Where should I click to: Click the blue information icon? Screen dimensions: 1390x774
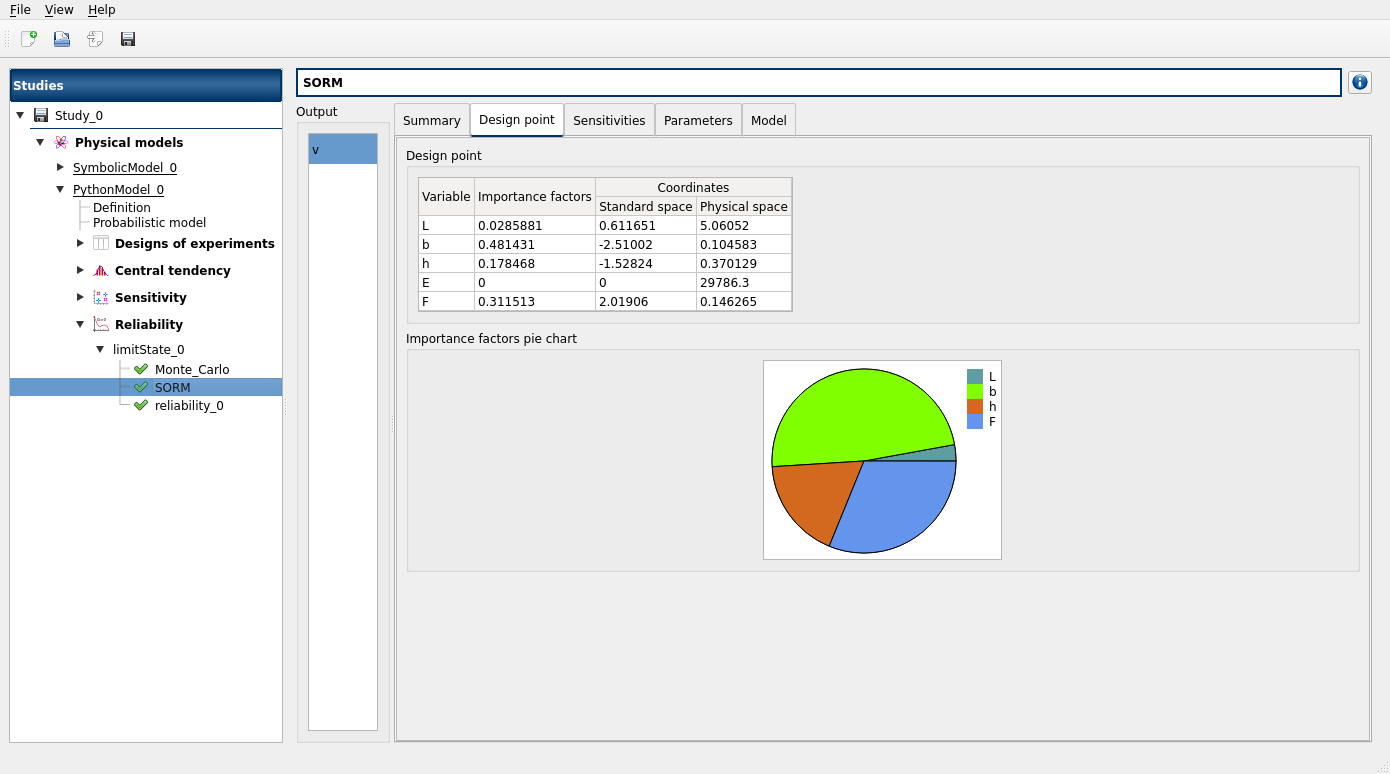pos(1360,82)
